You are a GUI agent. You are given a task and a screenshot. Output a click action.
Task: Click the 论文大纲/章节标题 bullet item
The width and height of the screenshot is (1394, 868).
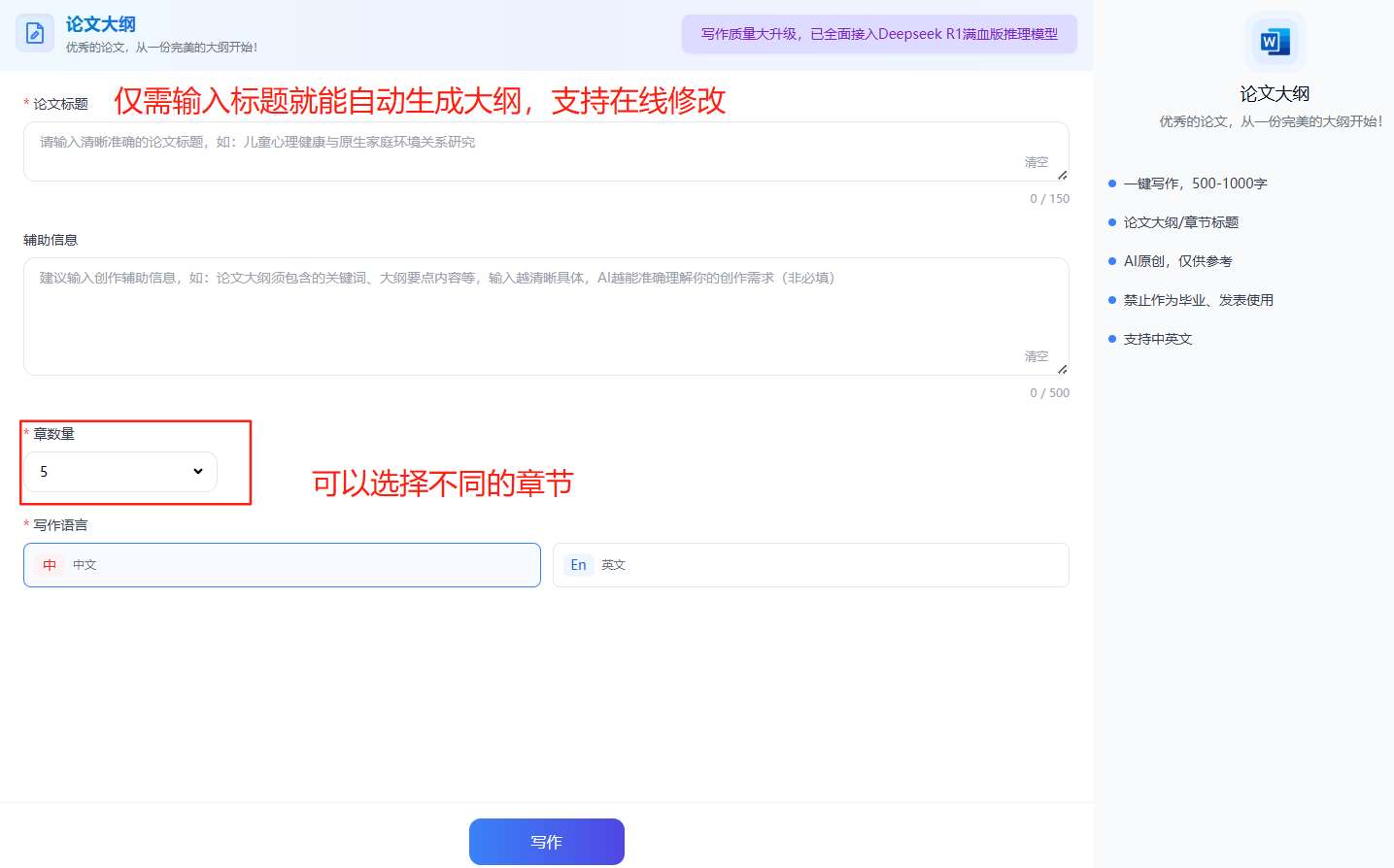(x=1180, y=222)
